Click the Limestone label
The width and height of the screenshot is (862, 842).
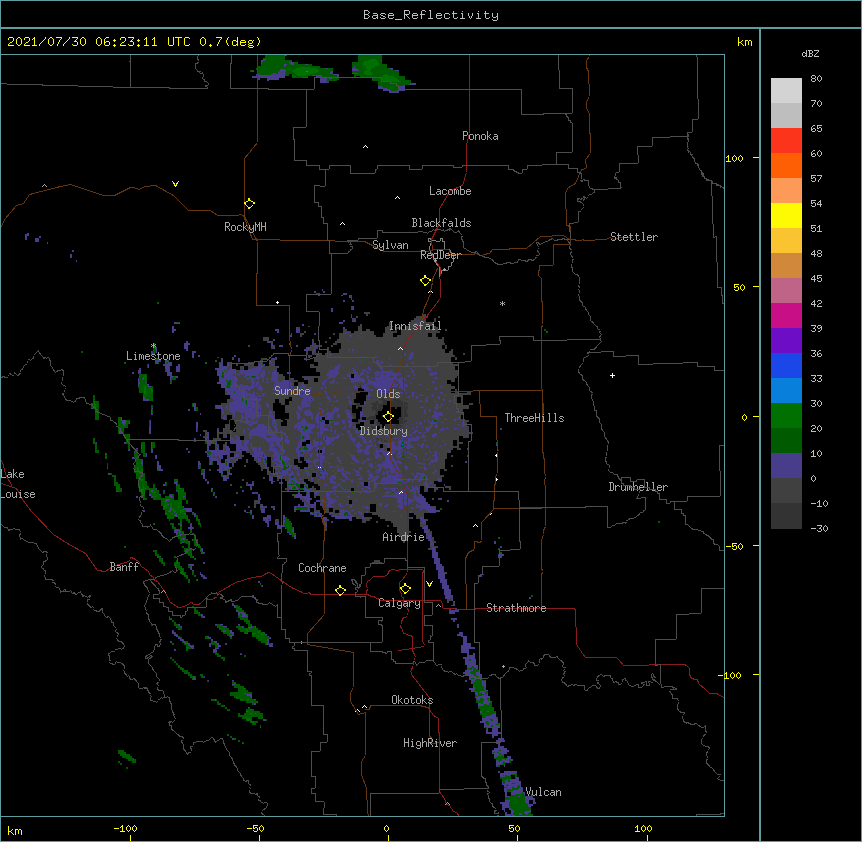coord(153,356)
